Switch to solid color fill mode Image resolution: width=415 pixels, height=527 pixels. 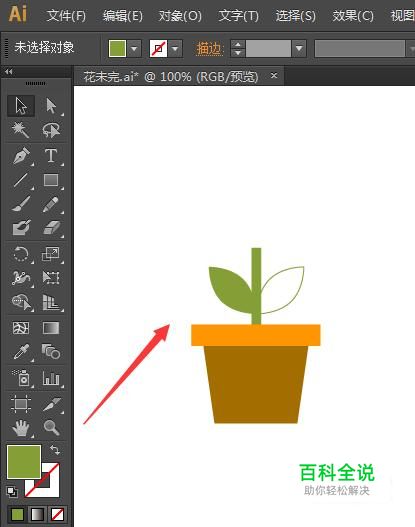click(x=17, y=514)
